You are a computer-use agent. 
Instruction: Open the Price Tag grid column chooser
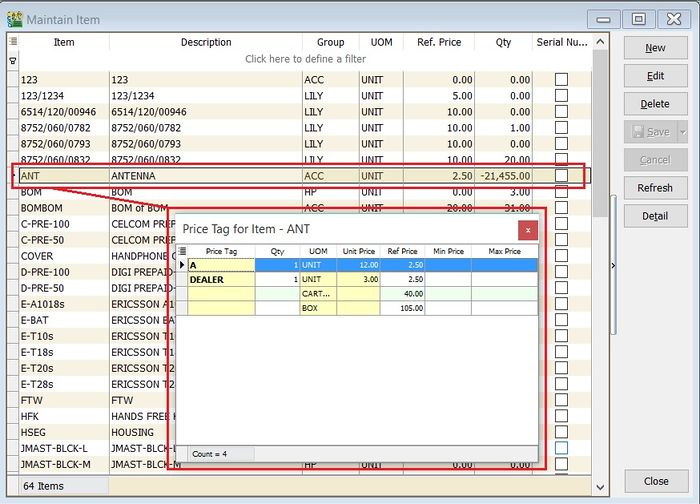pos(182,251)
